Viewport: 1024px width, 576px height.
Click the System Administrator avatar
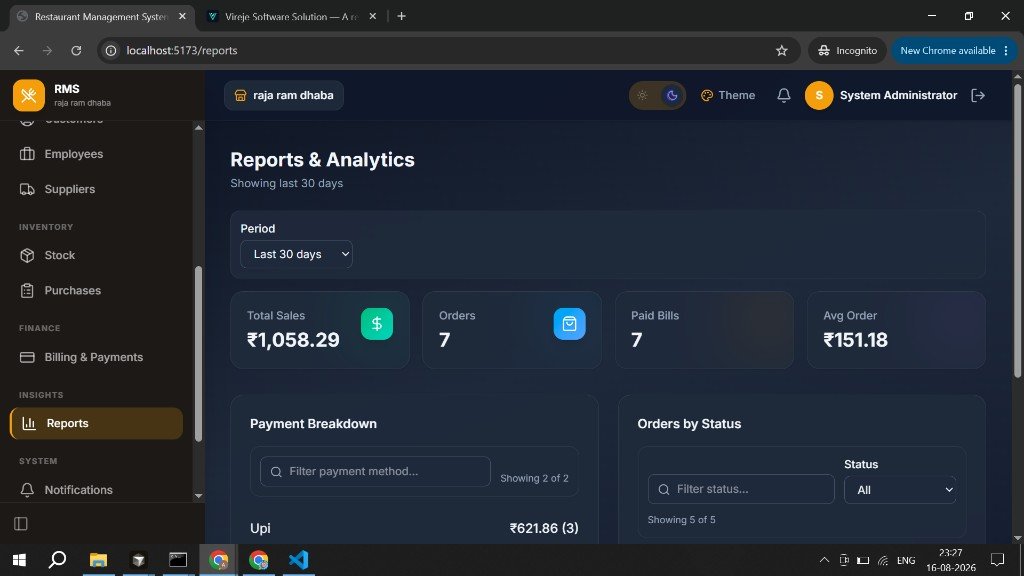click(x=819, y=95)
